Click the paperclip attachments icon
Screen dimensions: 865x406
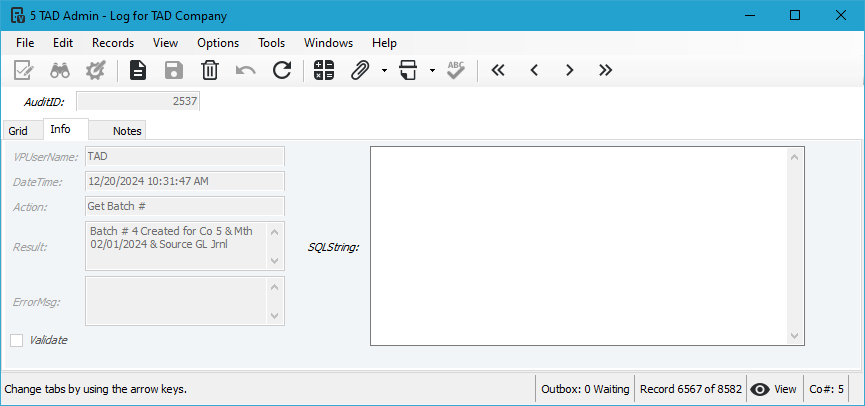pyautogui.click(x=360, y=71)
